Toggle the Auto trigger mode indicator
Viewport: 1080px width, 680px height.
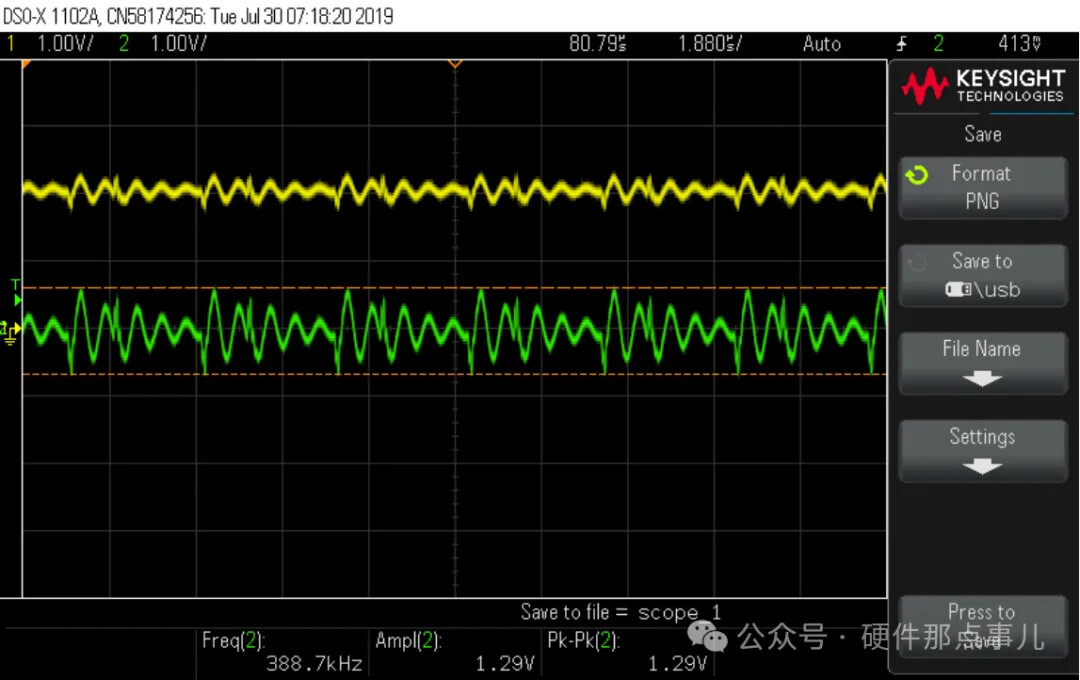(821, 44)
